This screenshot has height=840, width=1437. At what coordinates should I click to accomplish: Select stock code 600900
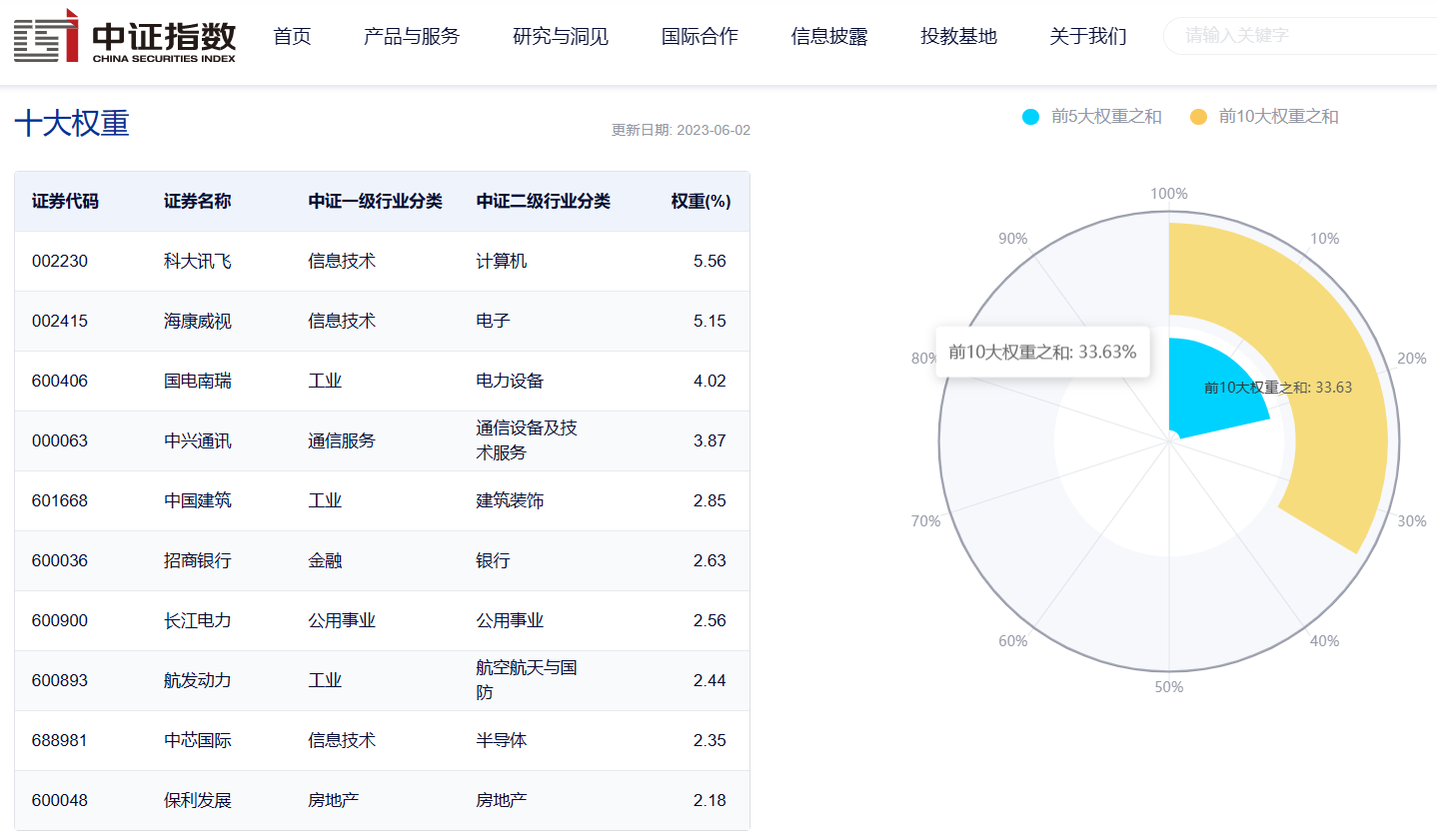point(60,621)
